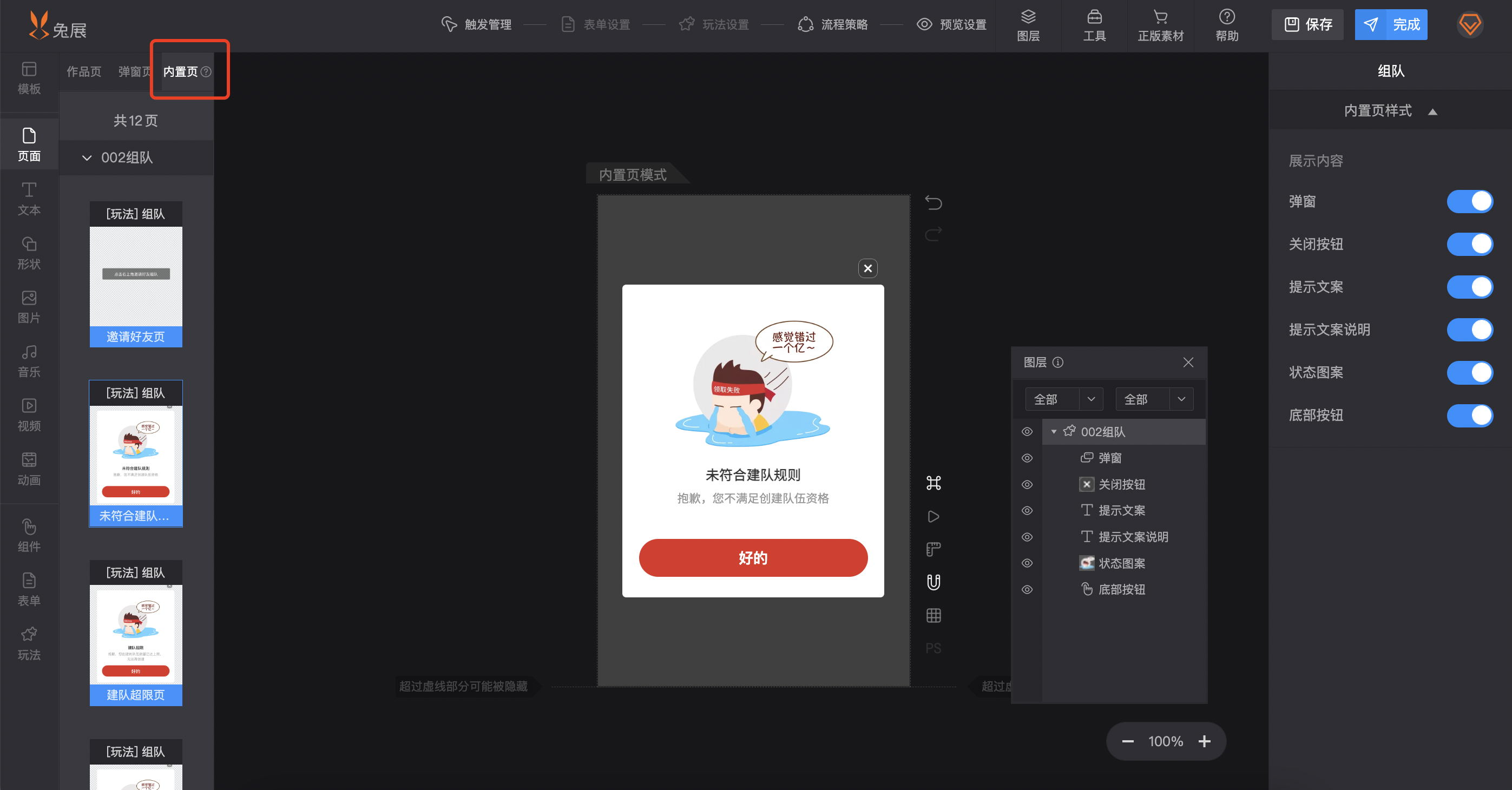The image size is (1512, 790).
Task: Click the 图层 layers icon in top toolbar
Action: click(1028, 25)
